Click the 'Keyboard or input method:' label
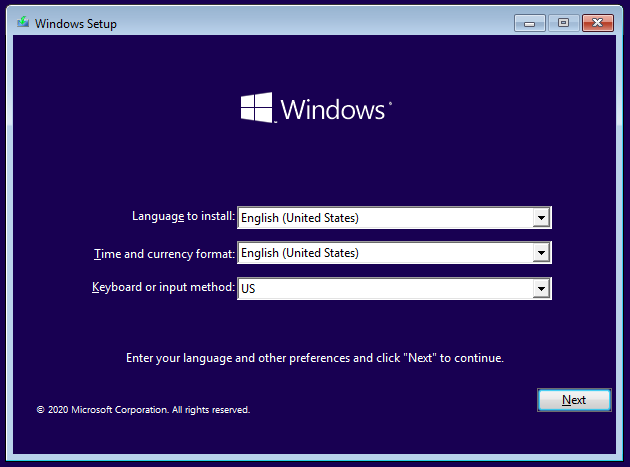Image resolution: width=630 pixels, height=467 pixels. [164, 287]
